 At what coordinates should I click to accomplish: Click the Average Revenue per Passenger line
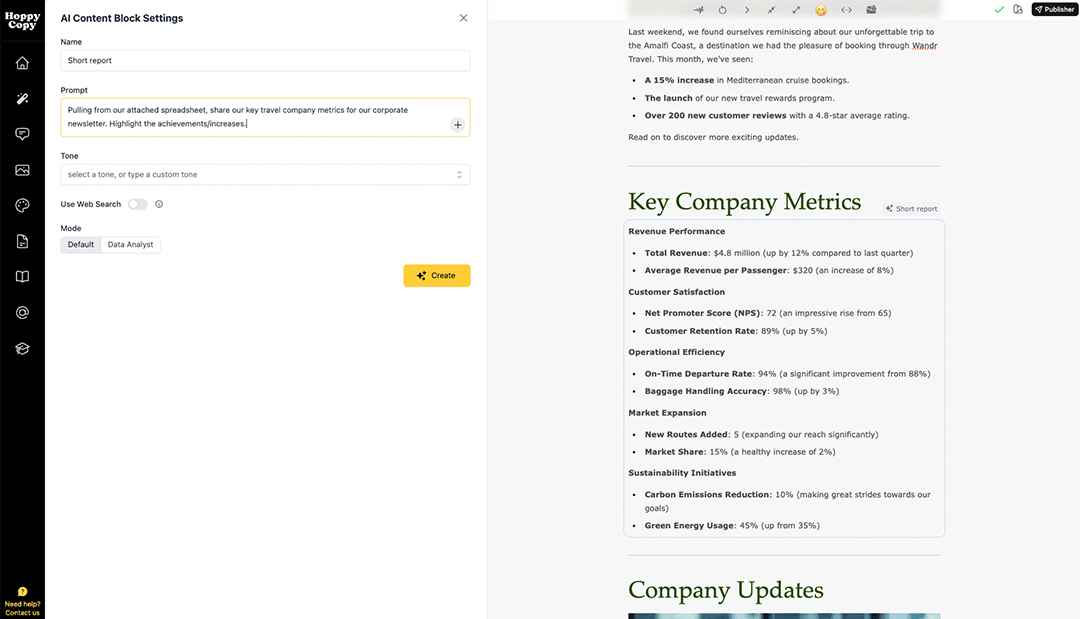(769, 271)
